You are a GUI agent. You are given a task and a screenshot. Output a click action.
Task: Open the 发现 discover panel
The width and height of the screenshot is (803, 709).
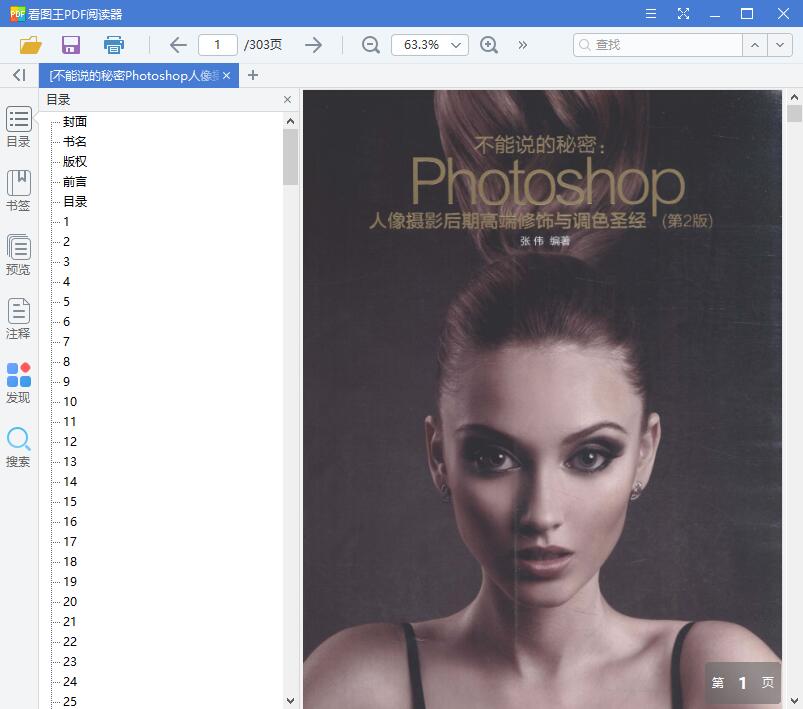coord(18,383)
